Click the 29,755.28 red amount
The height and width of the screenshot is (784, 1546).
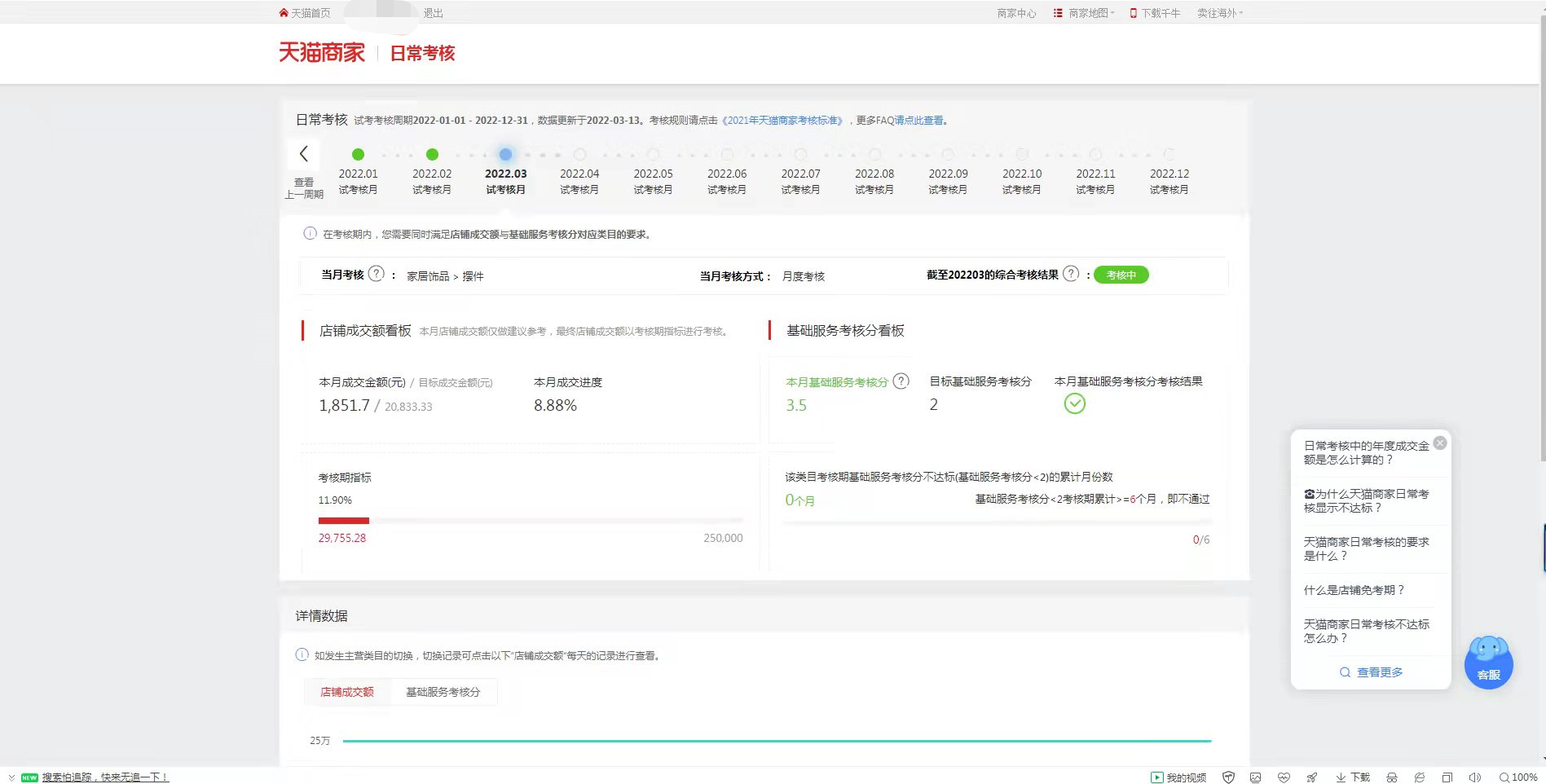(342, 538)
